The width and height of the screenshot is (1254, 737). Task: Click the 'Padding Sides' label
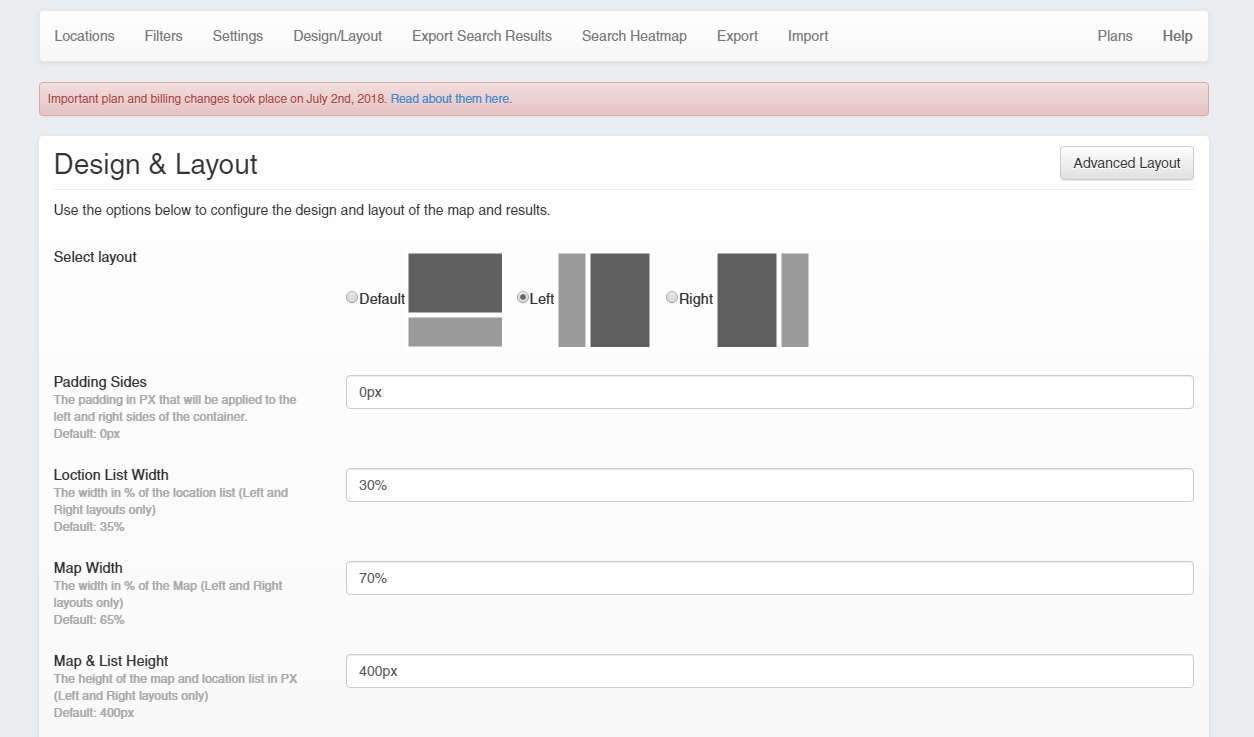pos(100,382)
